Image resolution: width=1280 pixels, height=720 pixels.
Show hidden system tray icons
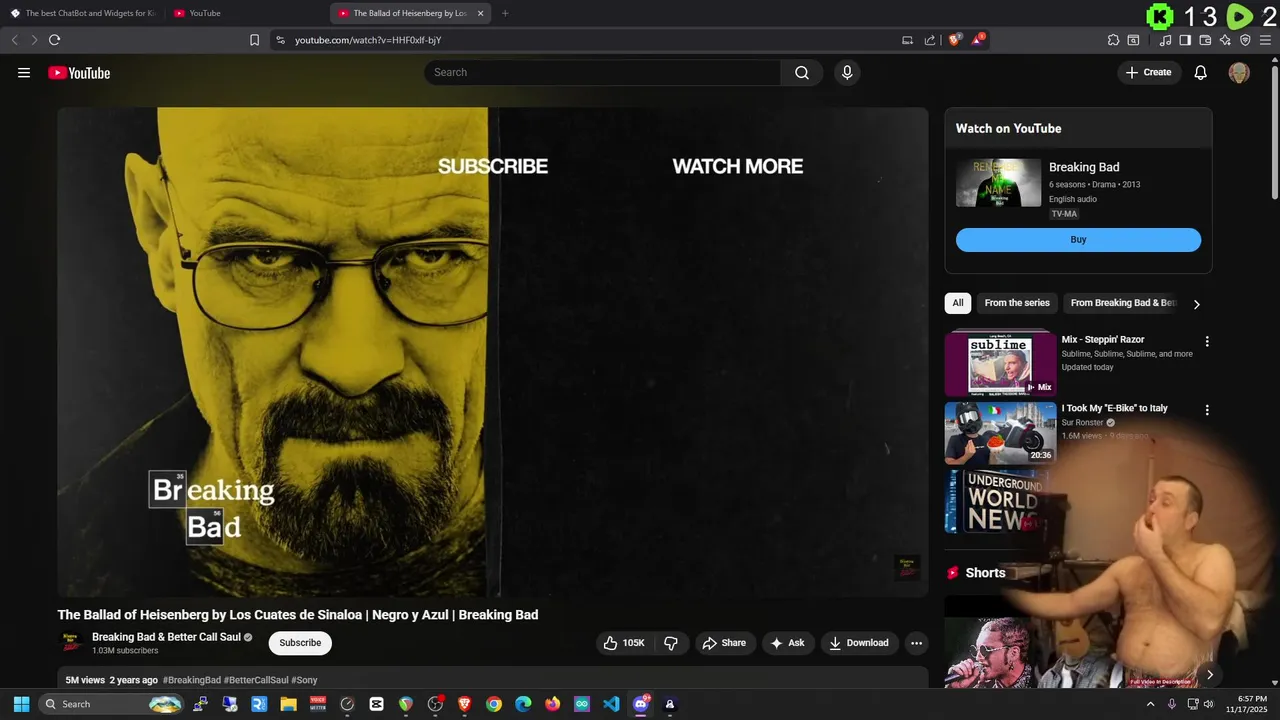pyautogui.click(x=1150, y=704)
